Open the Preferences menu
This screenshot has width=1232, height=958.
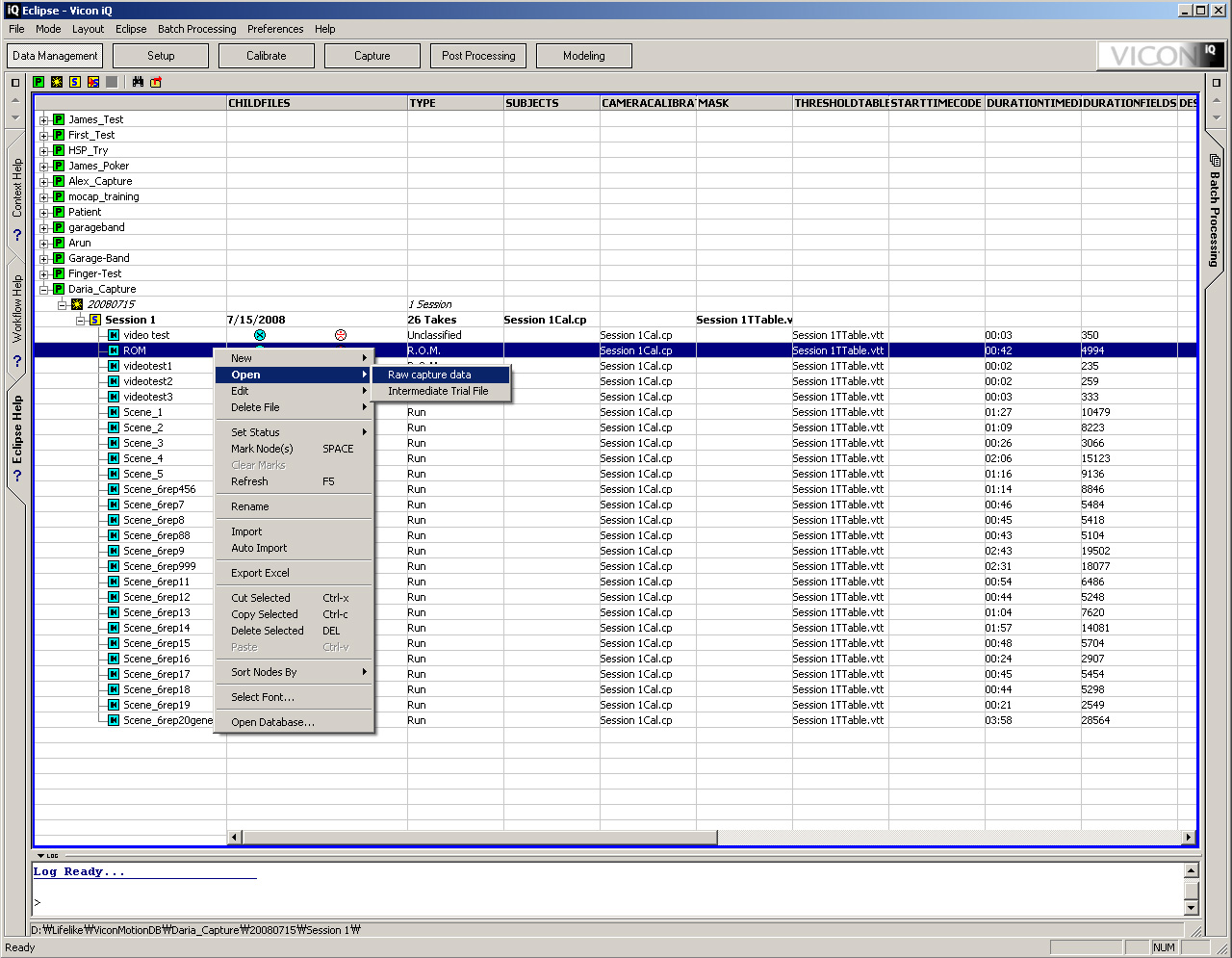tap(275, 29)
